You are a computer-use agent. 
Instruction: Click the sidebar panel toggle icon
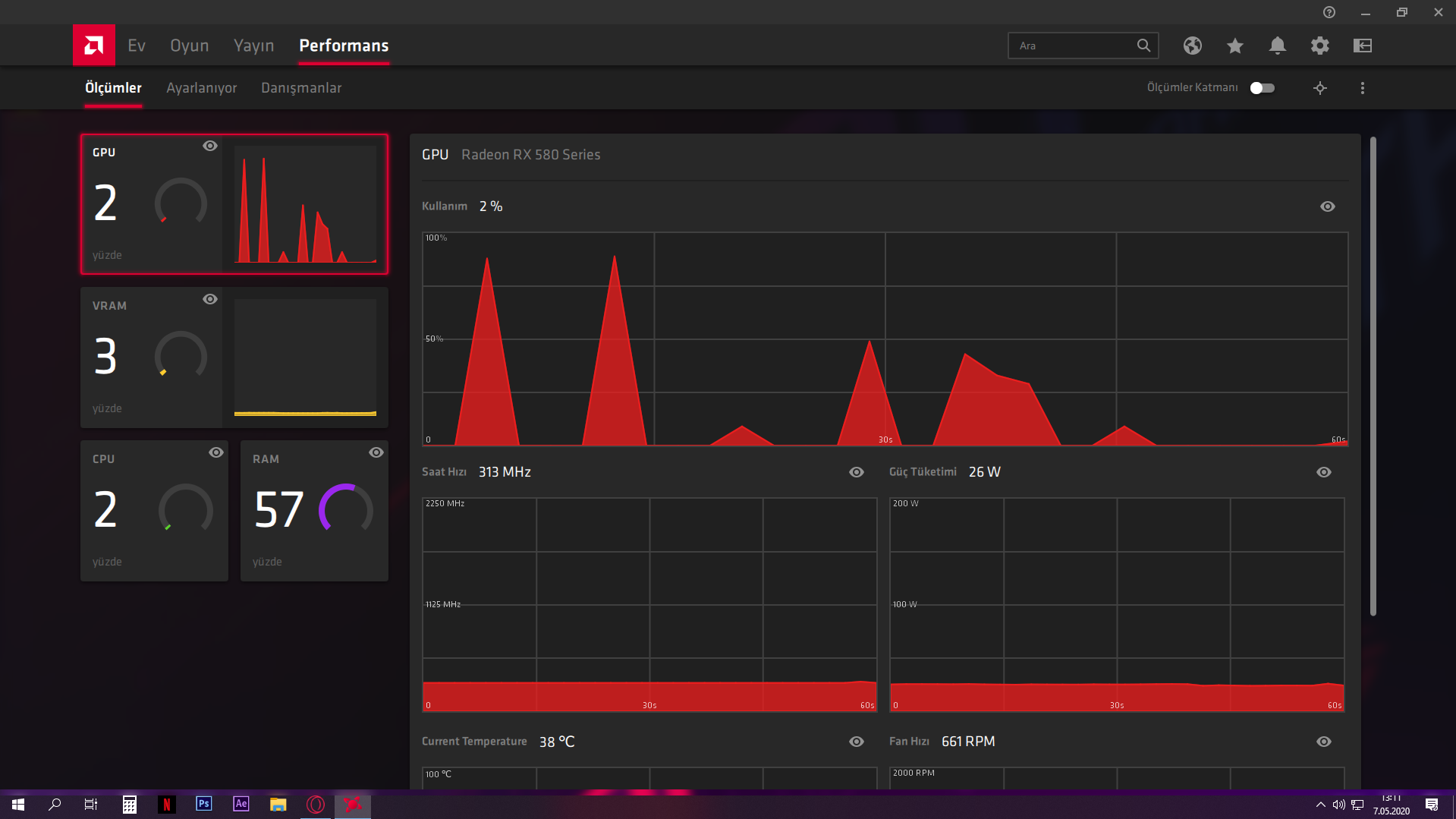(1362, 46)
